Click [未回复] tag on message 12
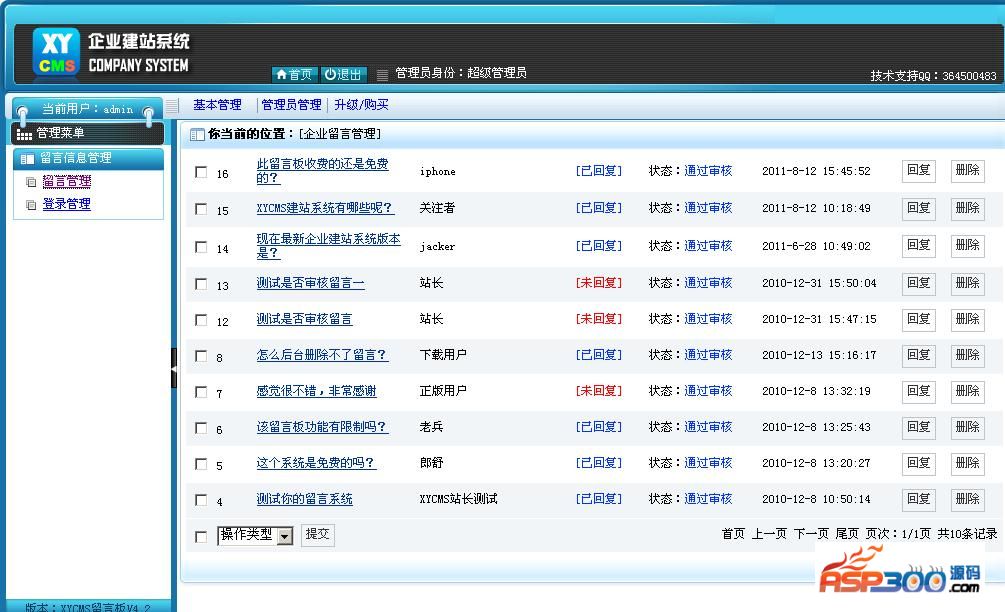 pyautogui.click(x=599, y=318)
